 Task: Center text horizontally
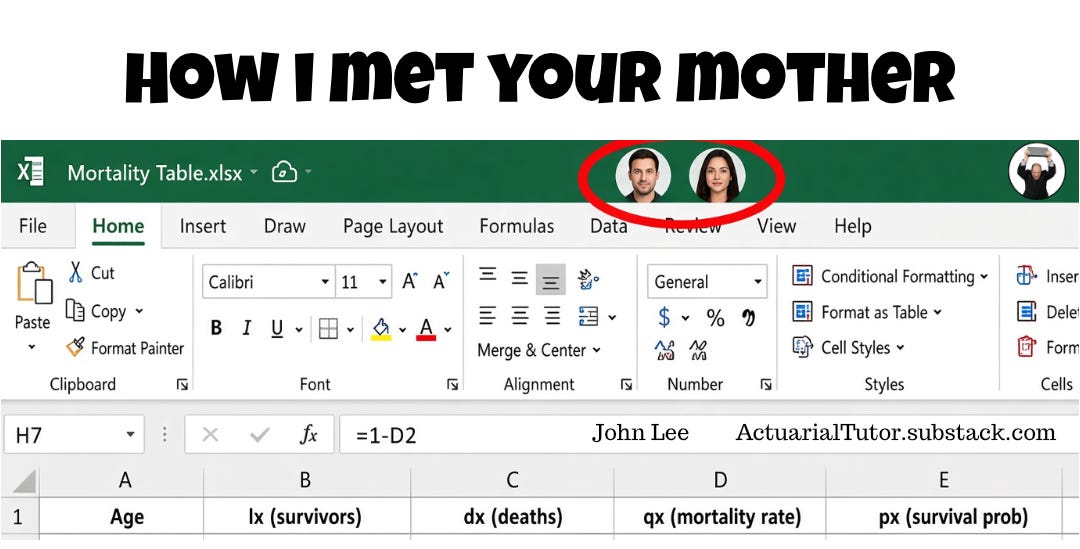[520, 316]
